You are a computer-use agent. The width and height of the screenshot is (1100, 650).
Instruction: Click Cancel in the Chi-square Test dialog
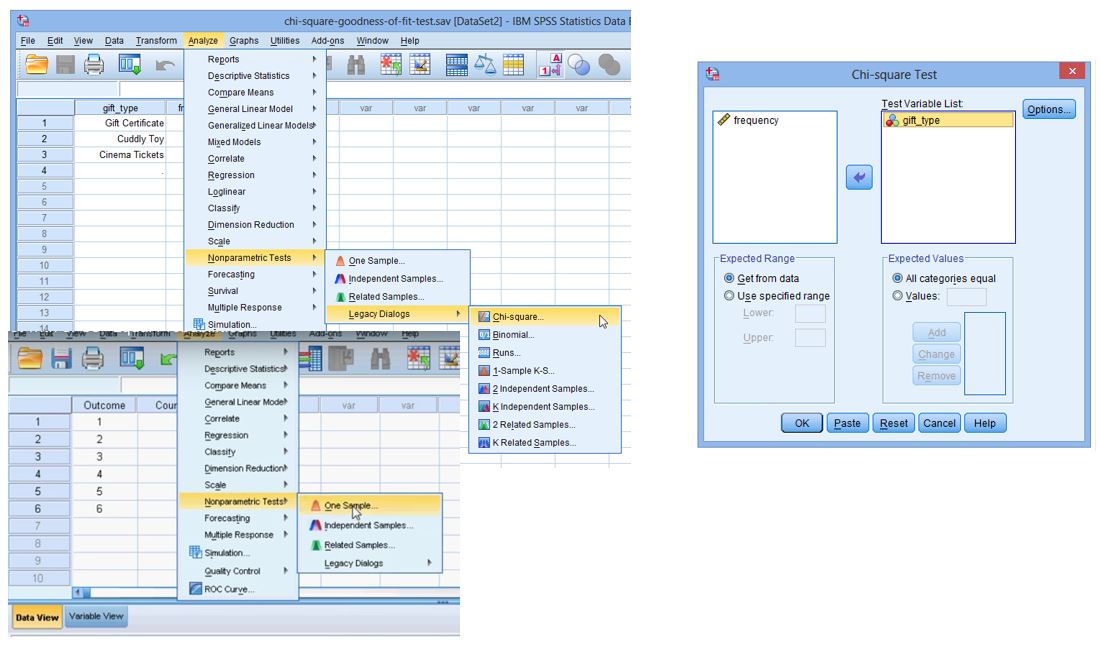(939, 424)
